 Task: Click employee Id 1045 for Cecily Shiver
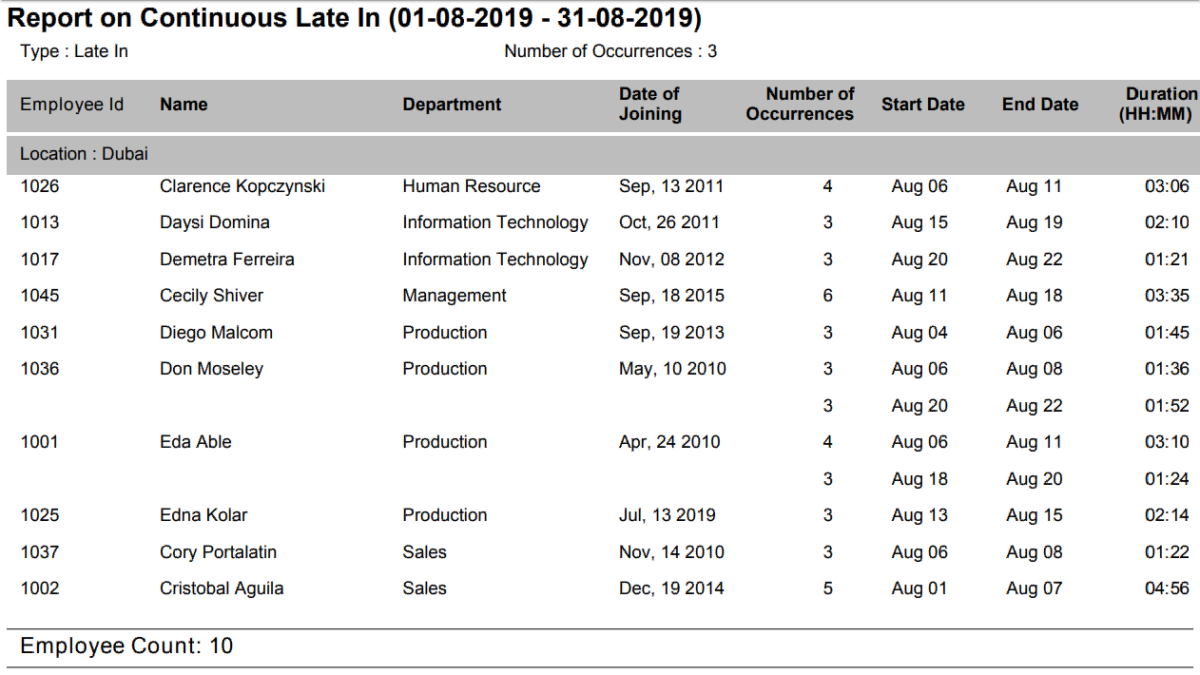pos(38,295)
